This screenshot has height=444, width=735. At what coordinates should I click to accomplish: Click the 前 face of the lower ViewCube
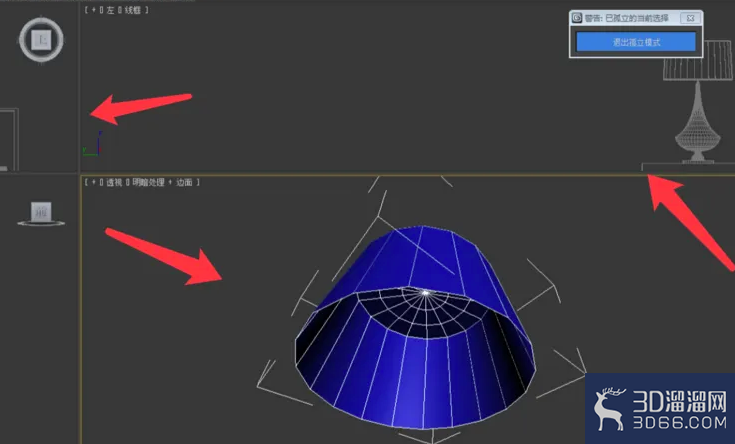coord(41,212)
